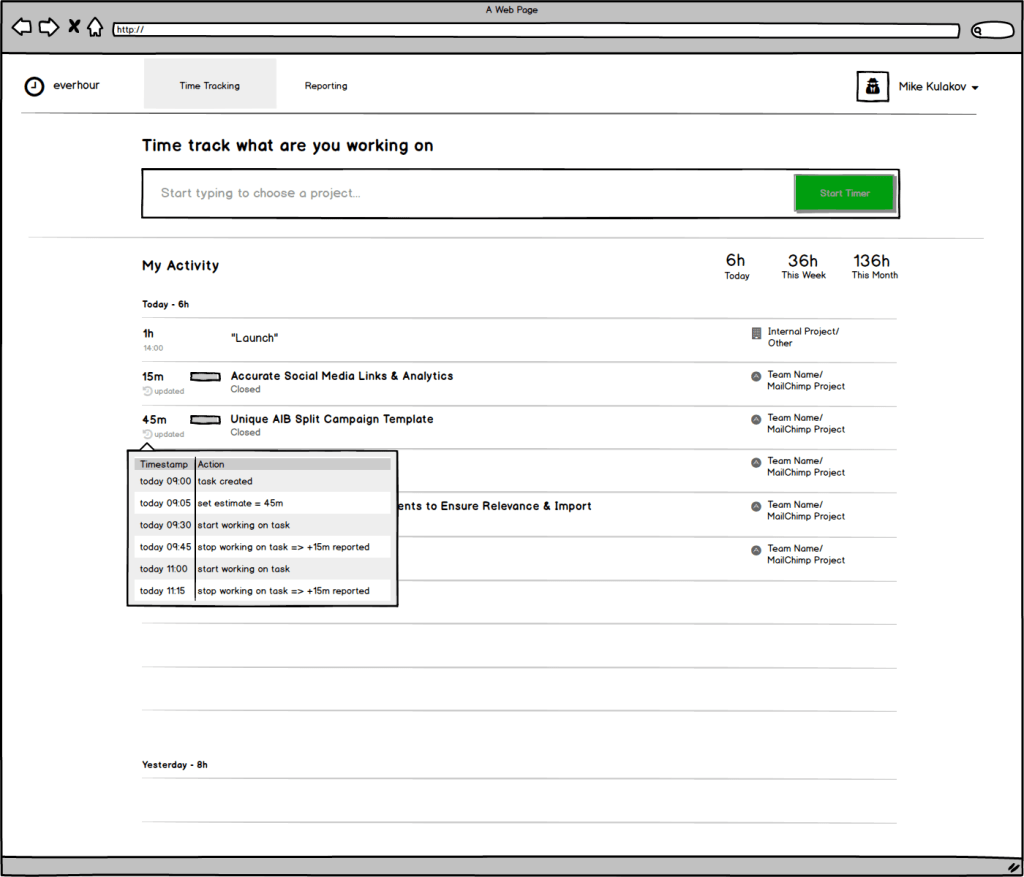Open the Reporting tab
Viewport: 1024px width, 877px height.
(326, 86)
